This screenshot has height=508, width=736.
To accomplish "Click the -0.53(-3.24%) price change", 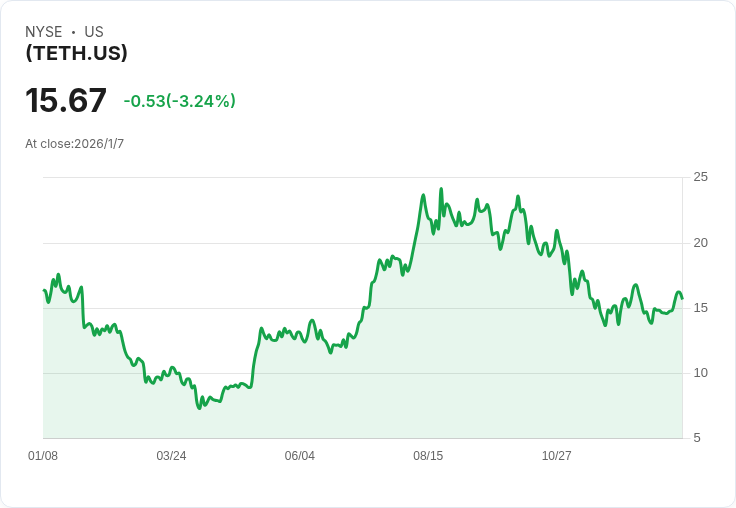I will click(x=179, y=101).
